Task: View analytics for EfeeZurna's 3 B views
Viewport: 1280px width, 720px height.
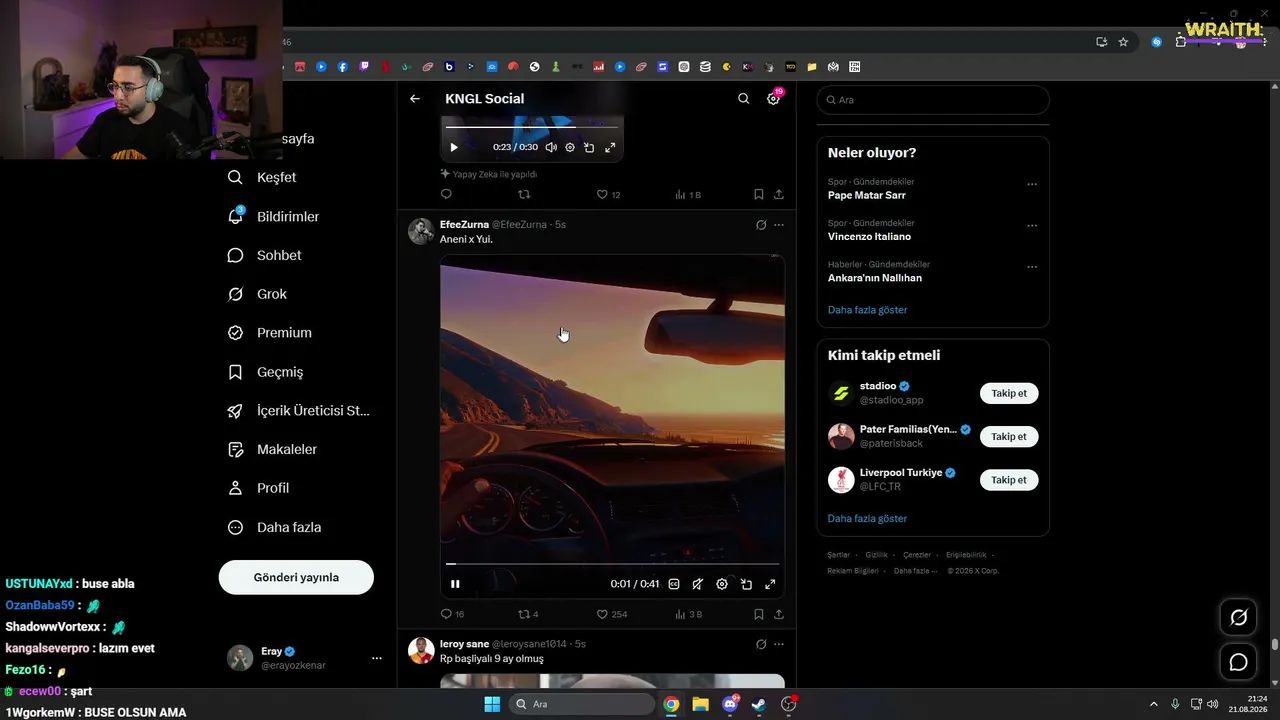Action: [x=689, y=614]
